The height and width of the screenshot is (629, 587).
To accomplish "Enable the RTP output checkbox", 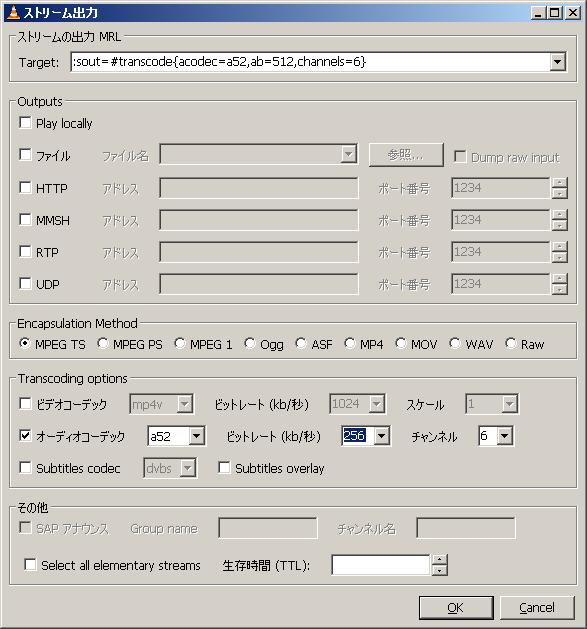I will tap(25, 252).
